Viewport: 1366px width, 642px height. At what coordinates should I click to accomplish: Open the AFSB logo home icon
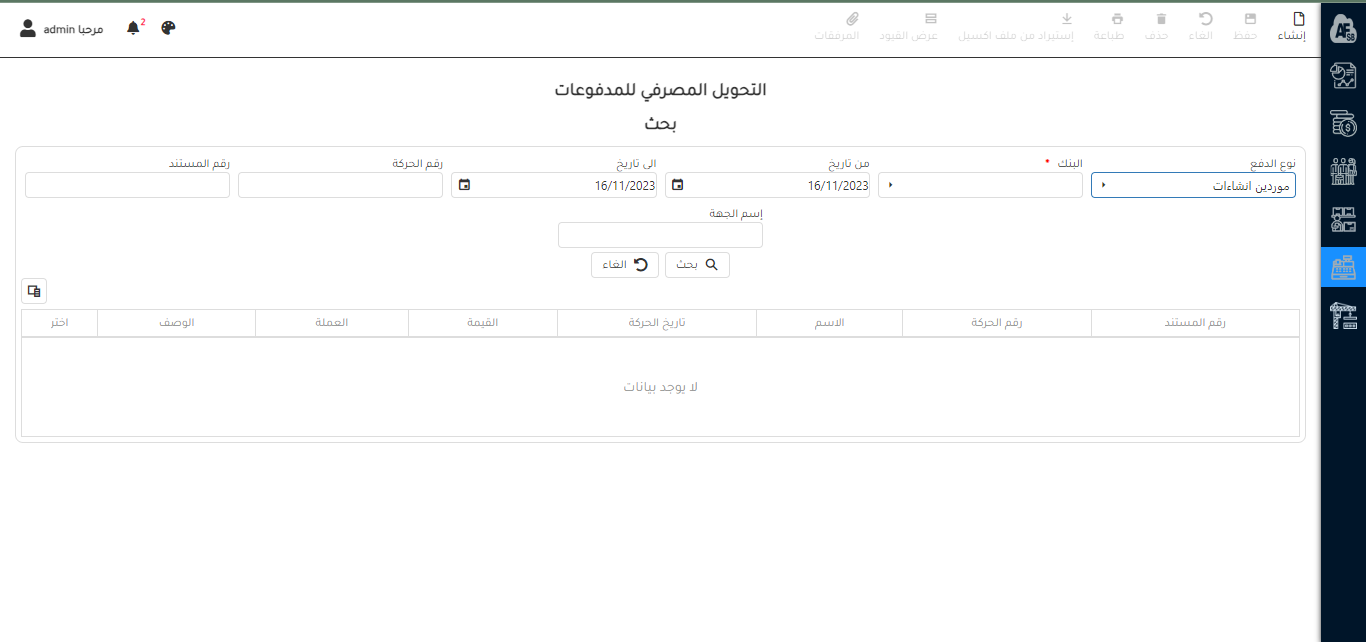(x=1343, y=29)
